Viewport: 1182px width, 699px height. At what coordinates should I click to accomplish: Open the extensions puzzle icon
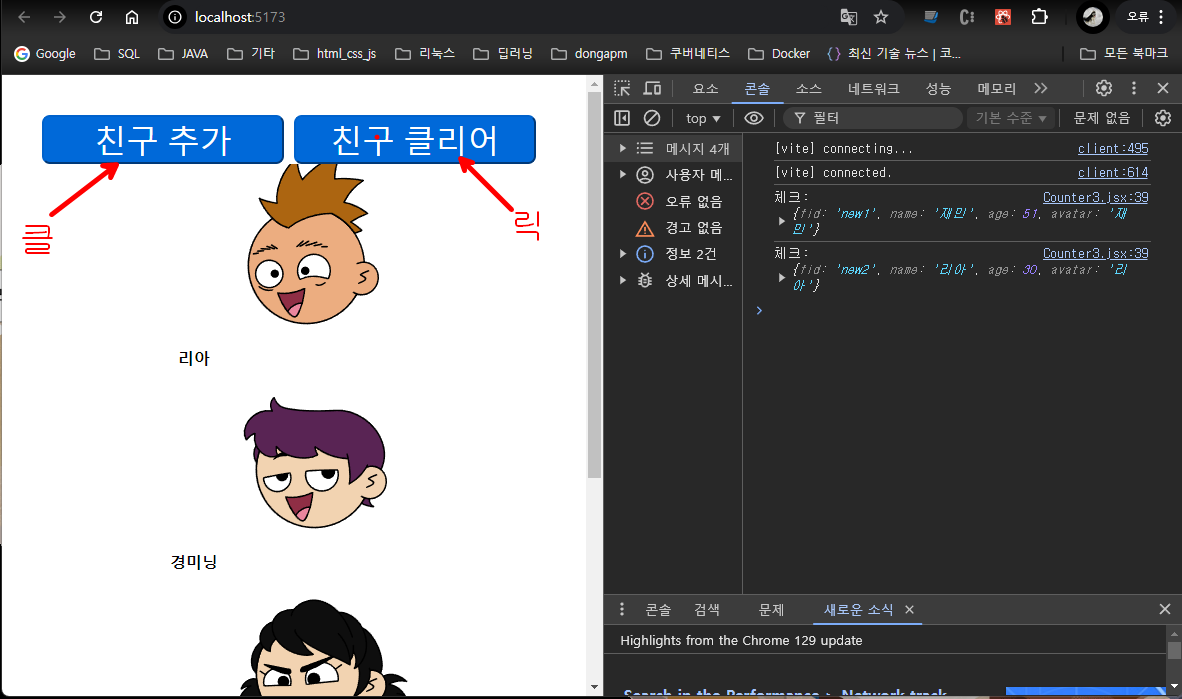(1040, 17)
